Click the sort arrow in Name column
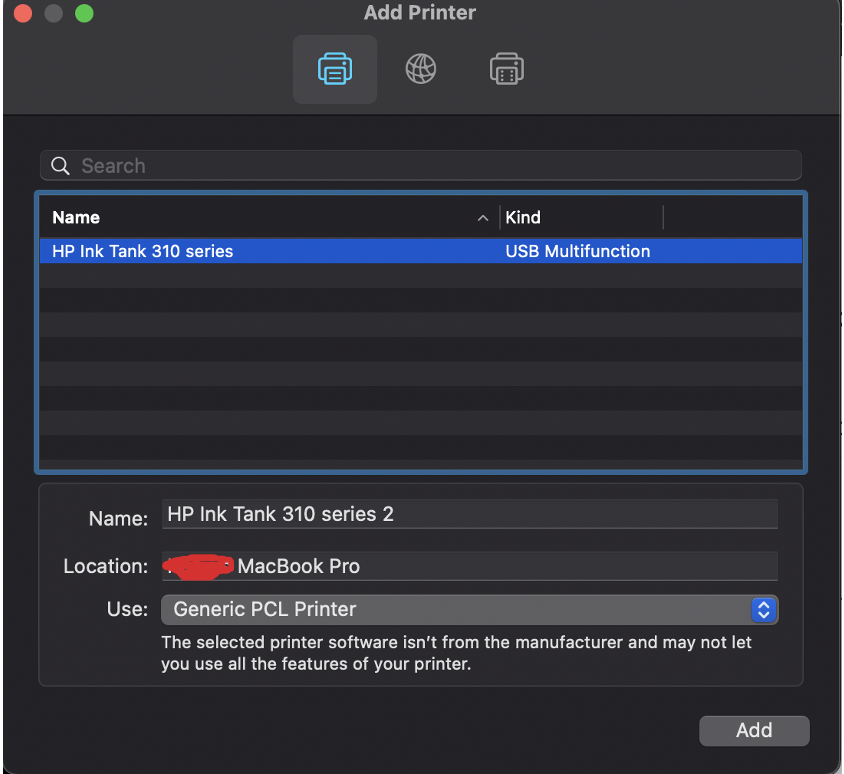844x774 pixels. point(483,218)
